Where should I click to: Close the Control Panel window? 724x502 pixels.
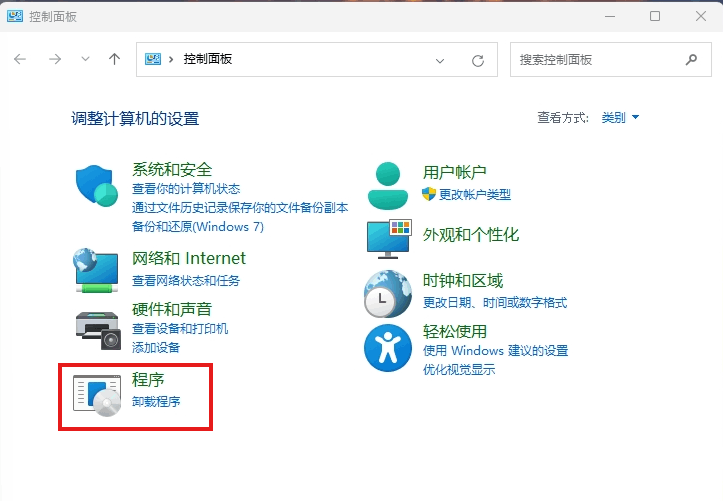click(700, 17)
